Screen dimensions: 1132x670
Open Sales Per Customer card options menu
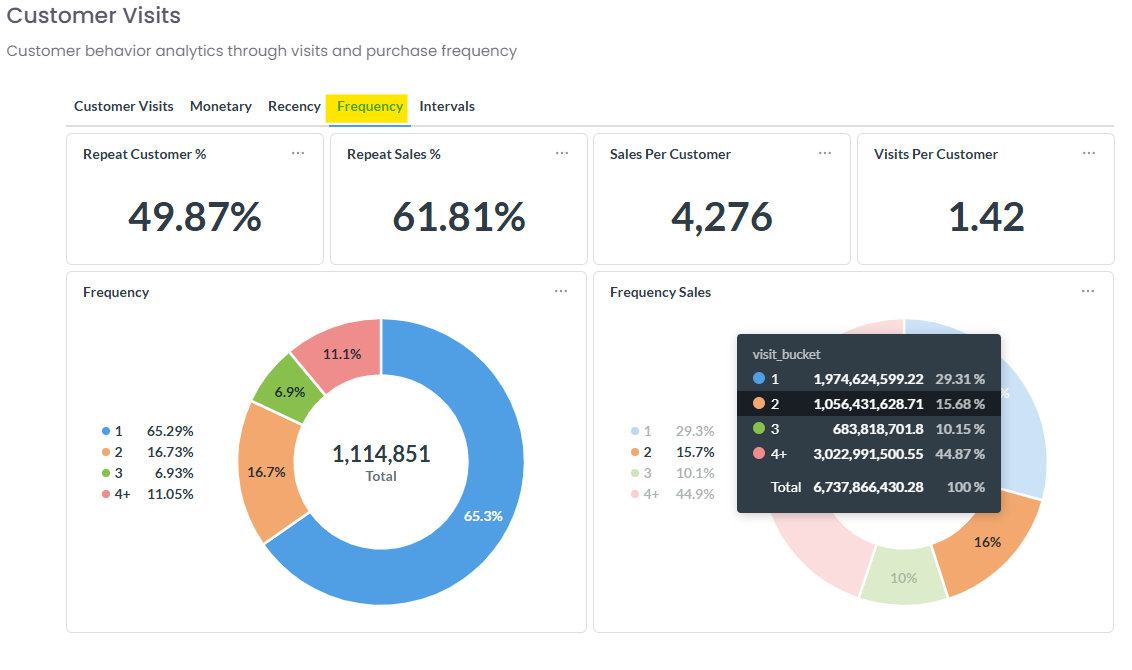coord(824,153)
